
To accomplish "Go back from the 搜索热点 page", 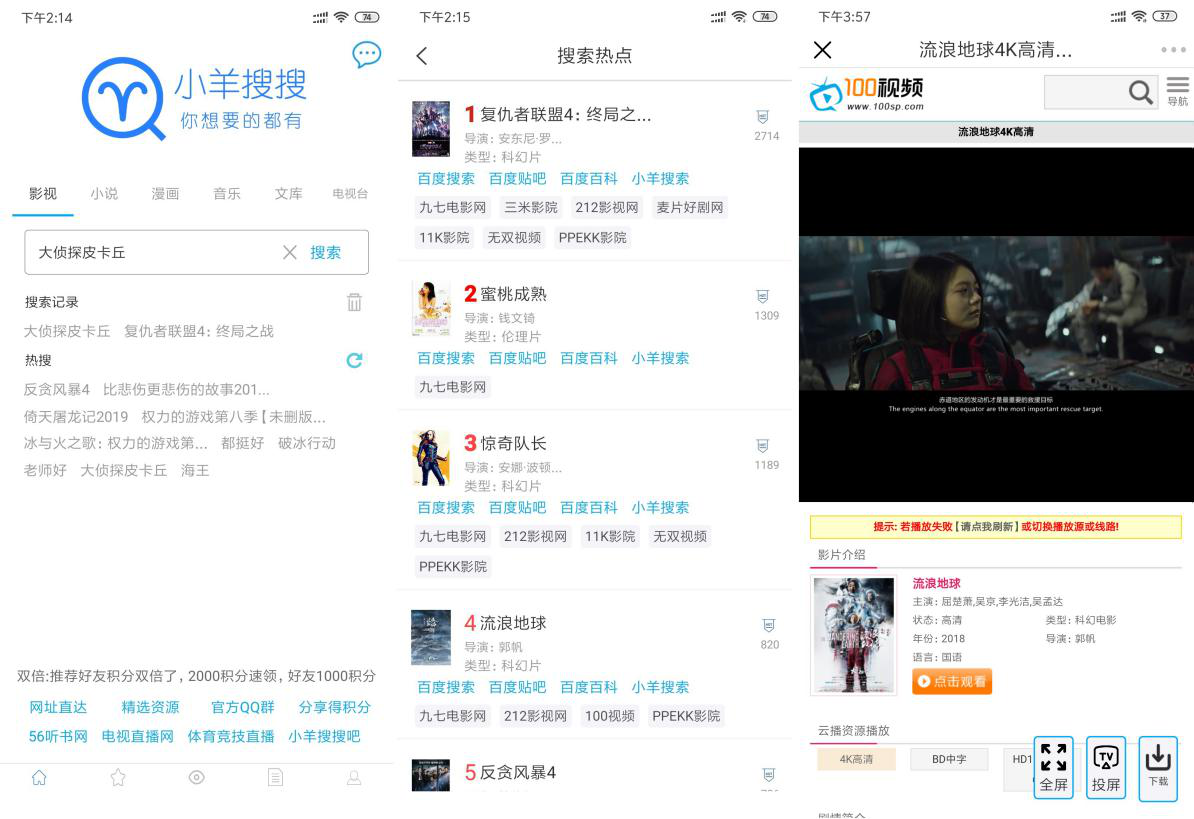I will pos(422,56).
